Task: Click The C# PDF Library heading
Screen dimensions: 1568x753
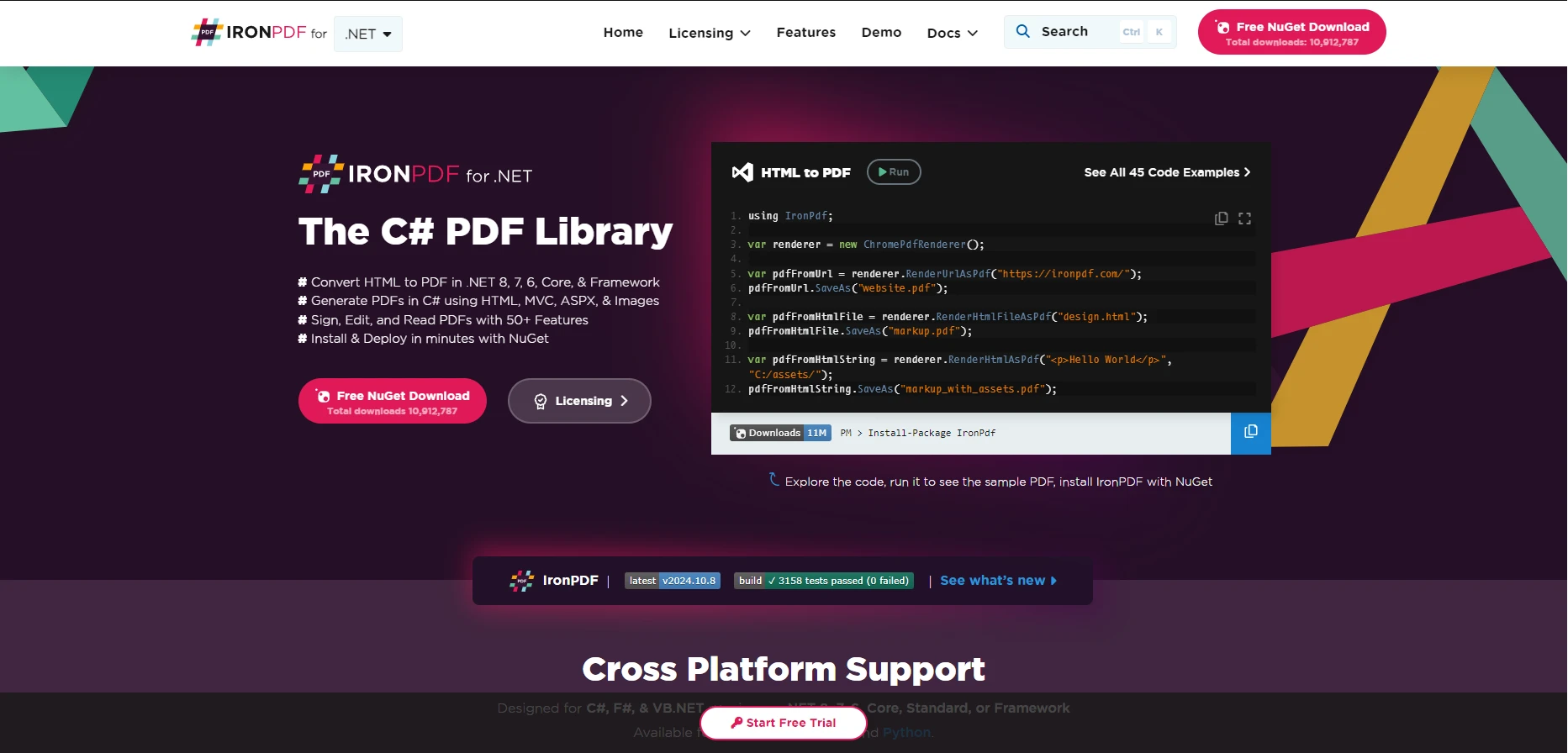Action: point(486,231)
